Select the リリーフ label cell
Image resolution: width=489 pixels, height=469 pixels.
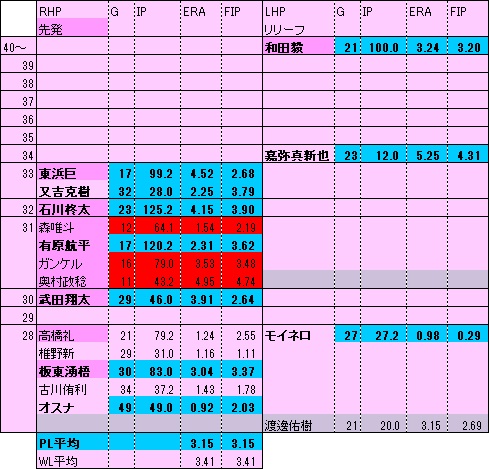tap(298, 27)
